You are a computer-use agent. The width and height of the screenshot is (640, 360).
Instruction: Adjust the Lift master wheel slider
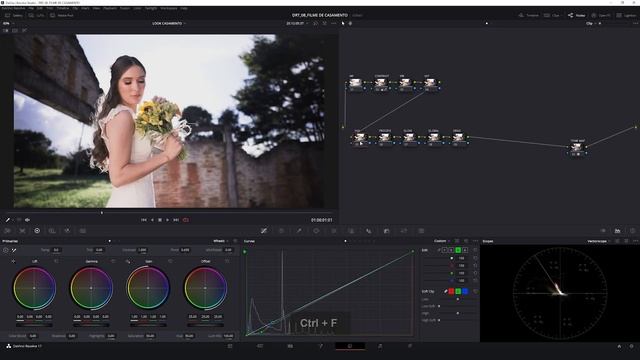tap(34, 325)
